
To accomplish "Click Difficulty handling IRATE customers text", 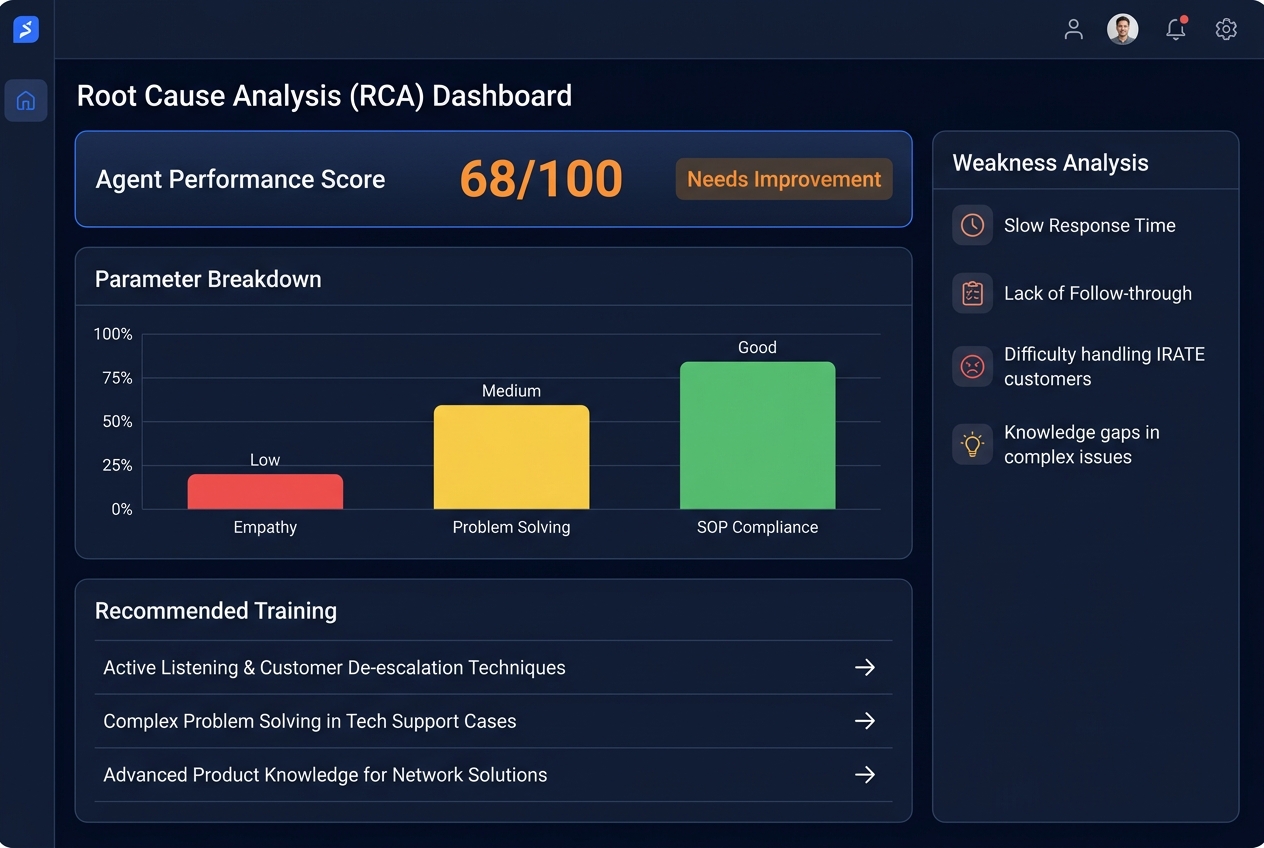I will pyautogui.click(x=1104, y=366).
